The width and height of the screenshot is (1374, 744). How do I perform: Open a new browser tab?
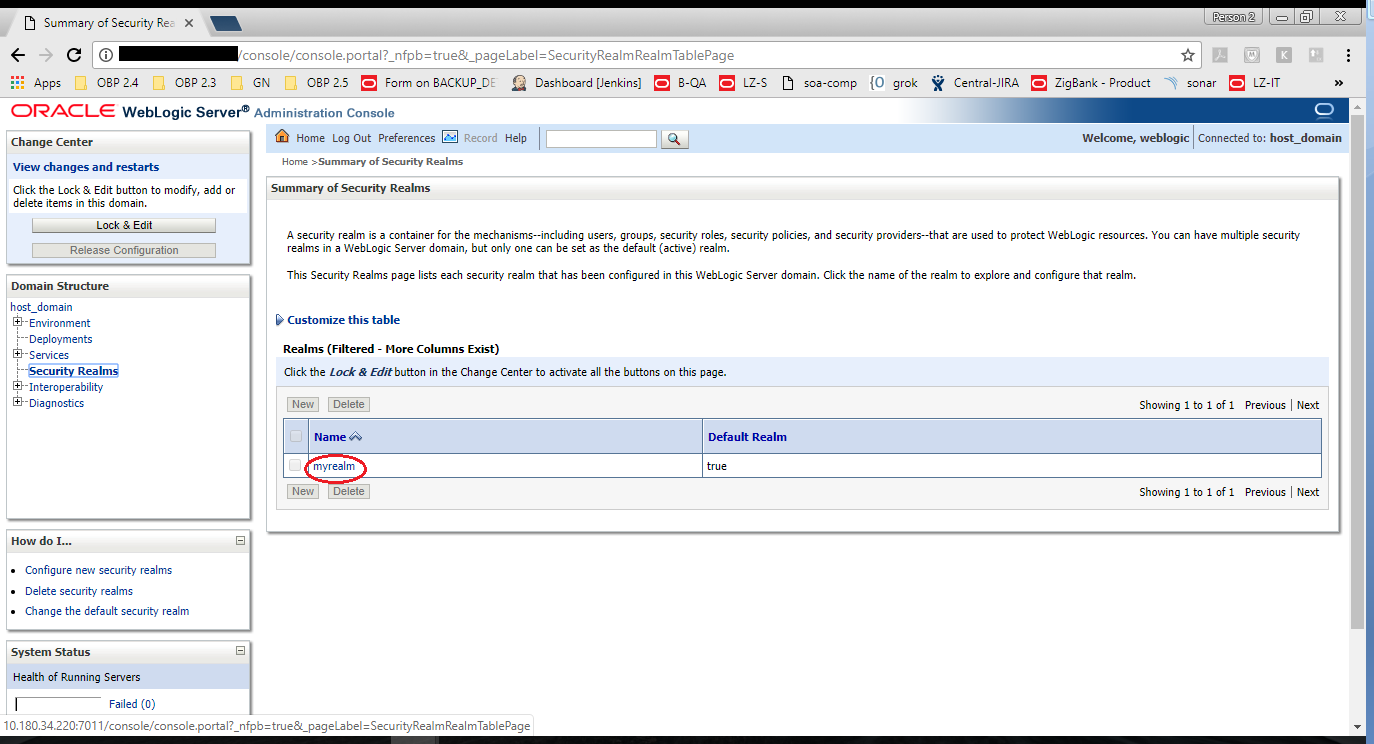[x=226, y=23]
